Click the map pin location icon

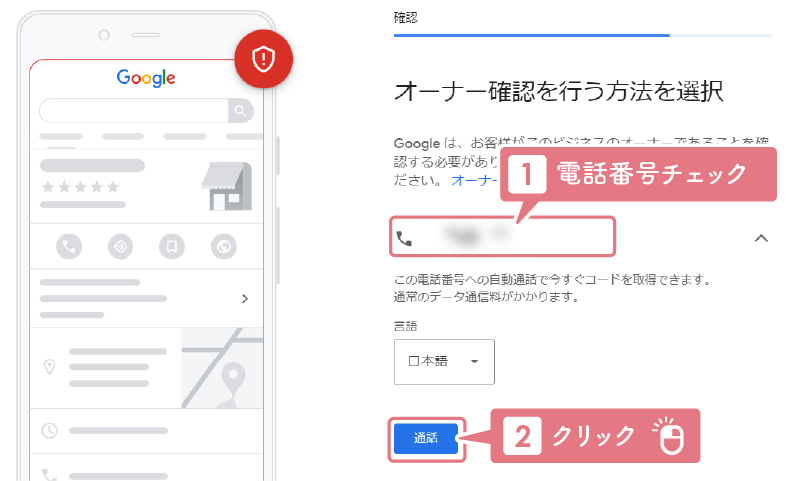[49, 366]
